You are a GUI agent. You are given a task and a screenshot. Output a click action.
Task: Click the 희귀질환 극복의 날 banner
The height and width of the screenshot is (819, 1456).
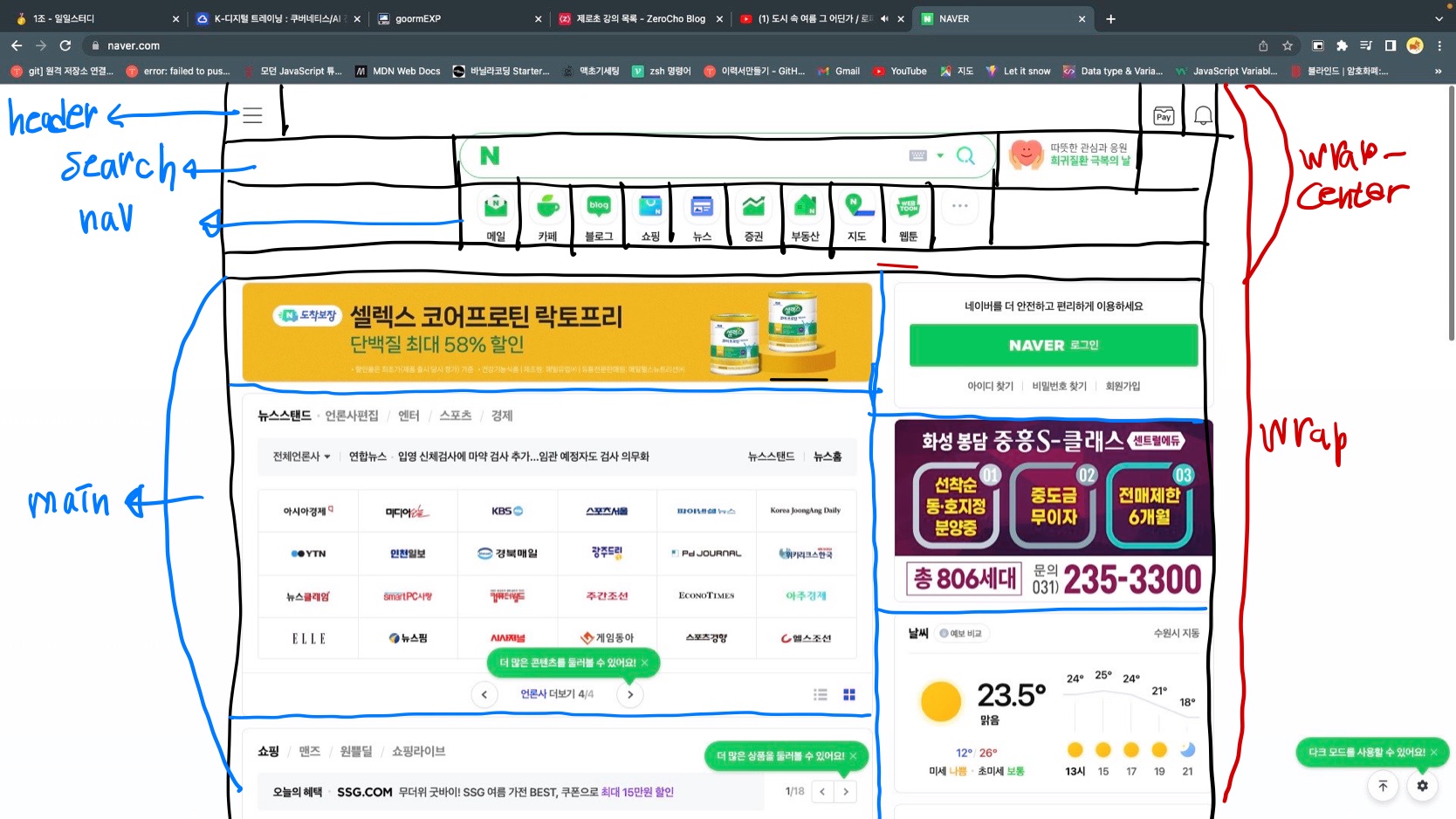click(1070, 155)
